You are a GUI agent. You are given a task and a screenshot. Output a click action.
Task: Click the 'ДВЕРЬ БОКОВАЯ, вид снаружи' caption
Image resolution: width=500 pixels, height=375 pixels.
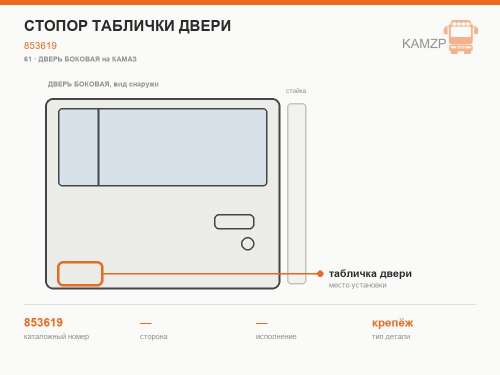103,84
